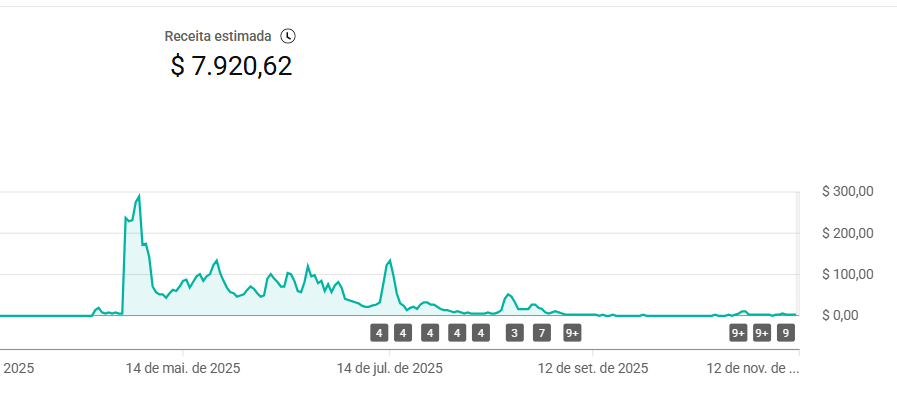The height and width of the screenshot is (401, 897).
Task: Click the Receita estimada metric label
Action: tap(218, 36)
